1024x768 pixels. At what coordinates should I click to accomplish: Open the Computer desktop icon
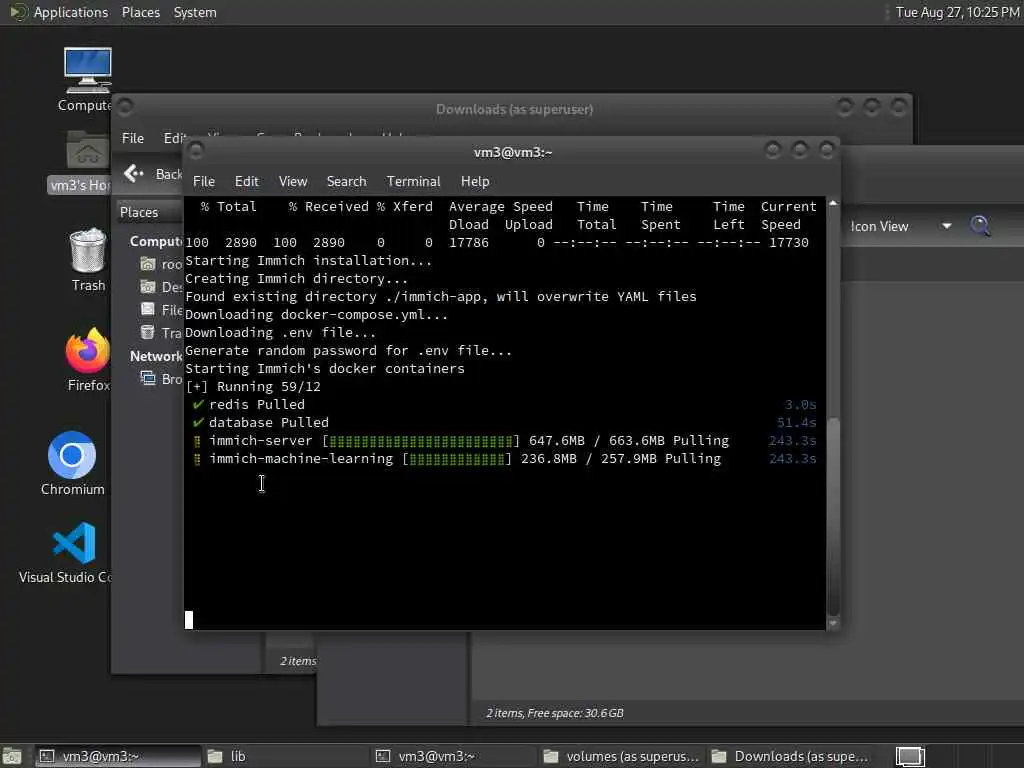(87, 79)
